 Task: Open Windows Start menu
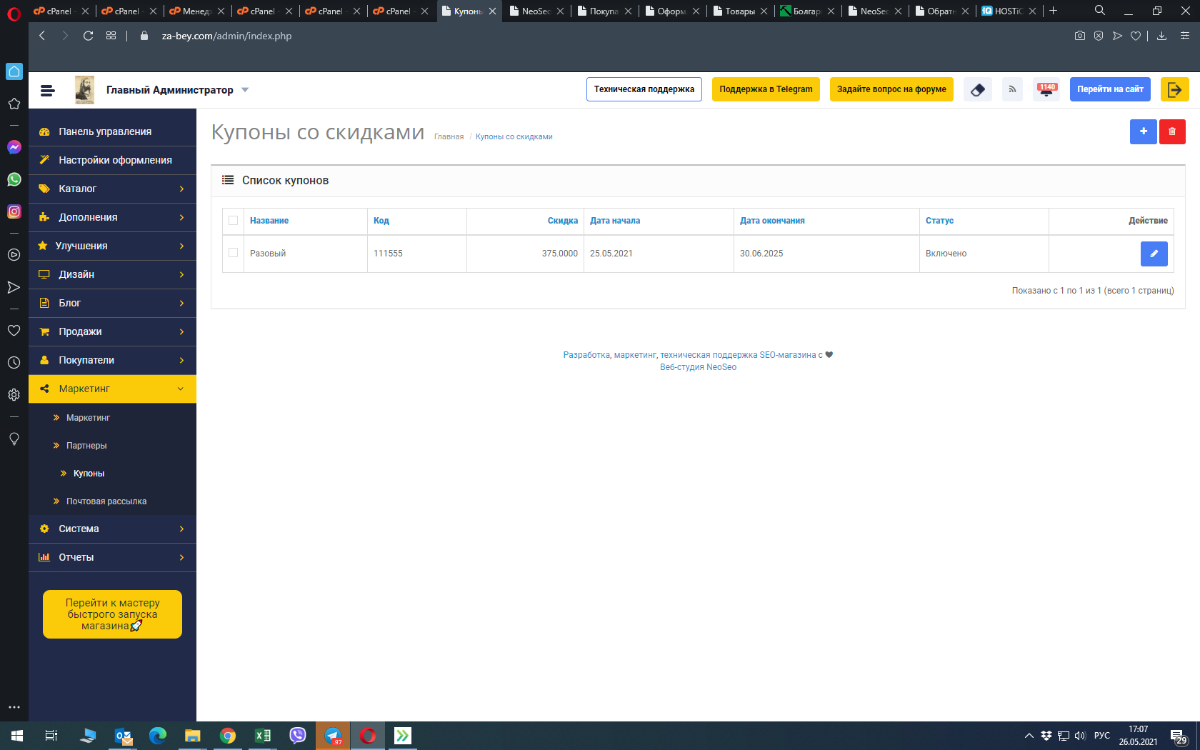[17, 735]
